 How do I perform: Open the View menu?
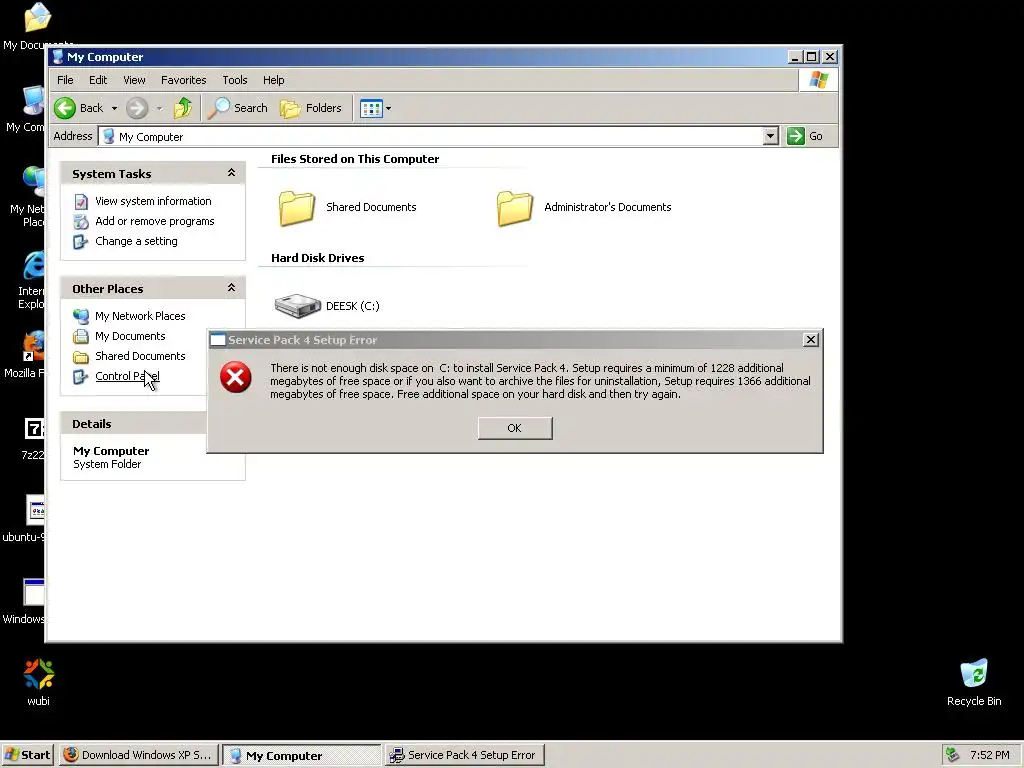click(134, 80)
